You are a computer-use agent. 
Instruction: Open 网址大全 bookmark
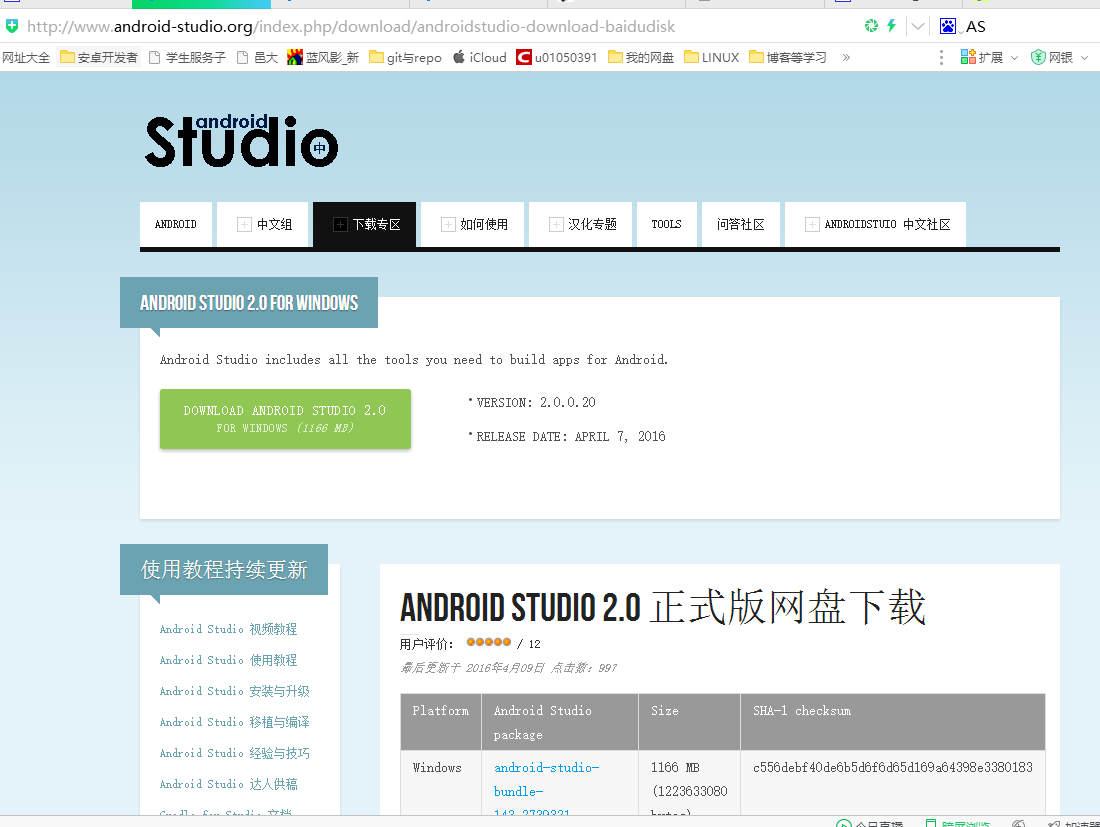[26, 58]
